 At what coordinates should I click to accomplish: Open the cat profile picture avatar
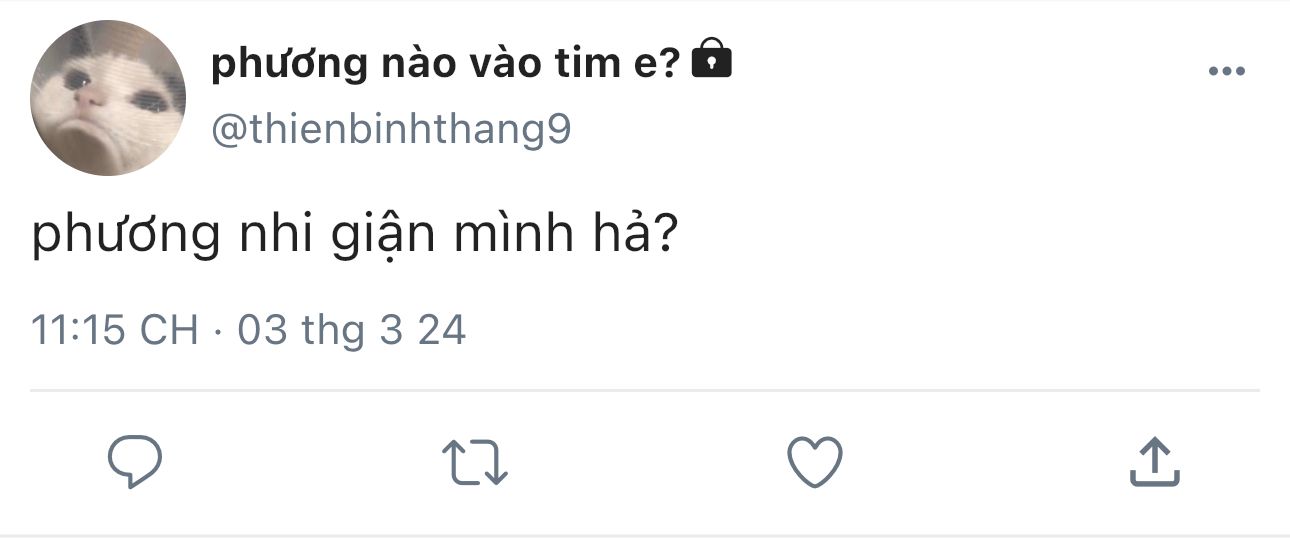point(108,98)
